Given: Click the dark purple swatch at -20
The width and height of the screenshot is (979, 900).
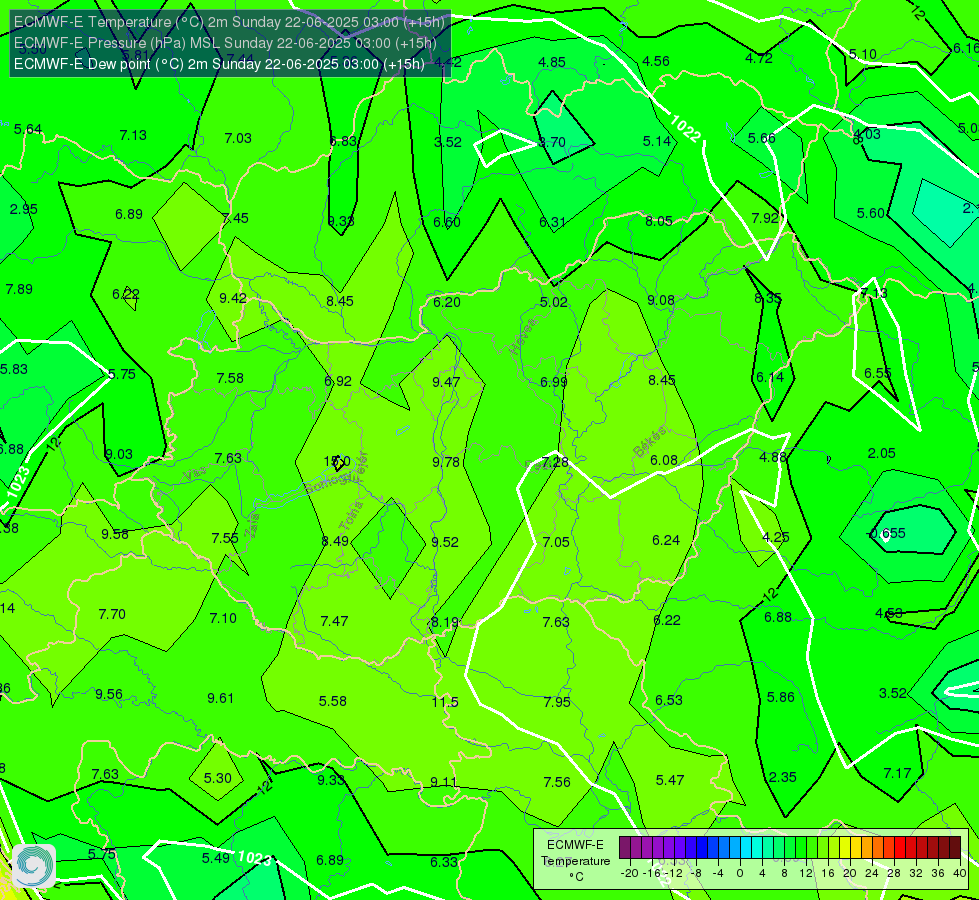Looking at the screenshot, I should click(625, 848).
